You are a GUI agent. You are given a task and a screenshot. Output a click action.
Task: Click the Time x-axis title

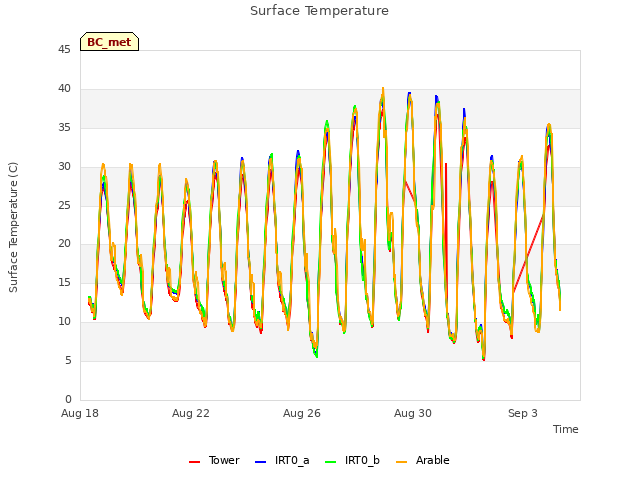click(566, 429)
